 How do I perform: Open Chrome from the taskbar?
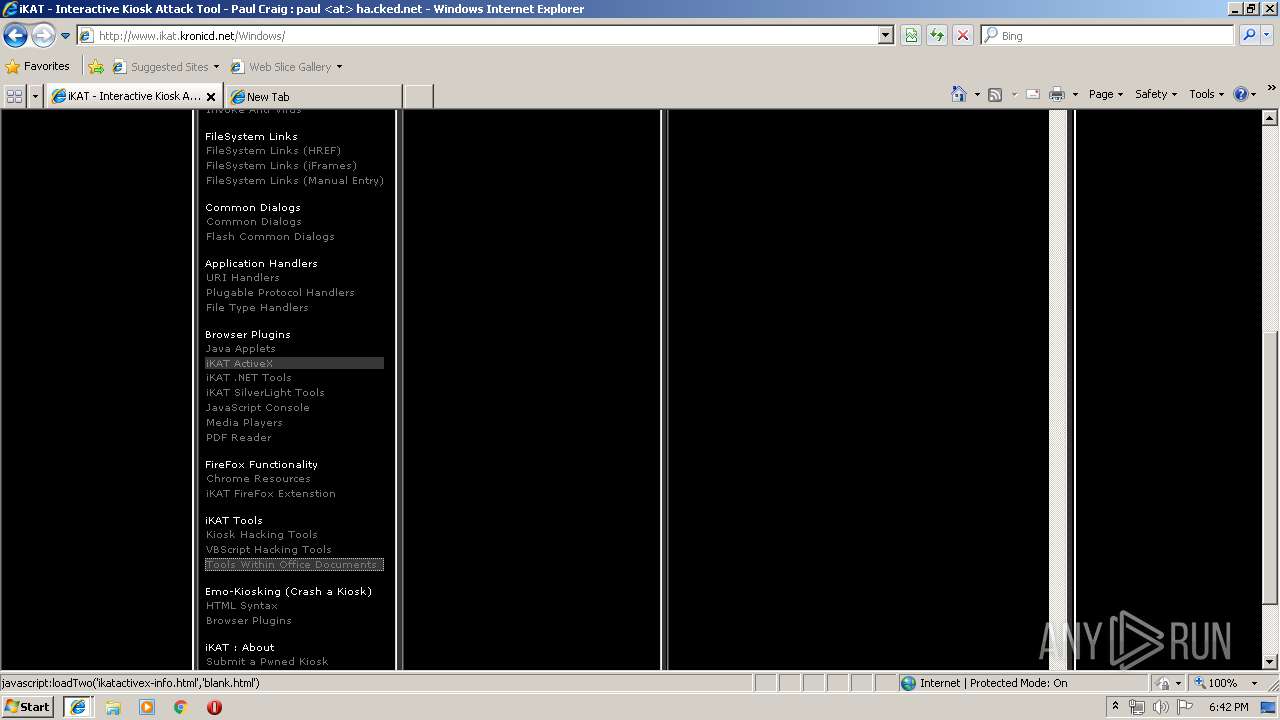coord(181,707)
